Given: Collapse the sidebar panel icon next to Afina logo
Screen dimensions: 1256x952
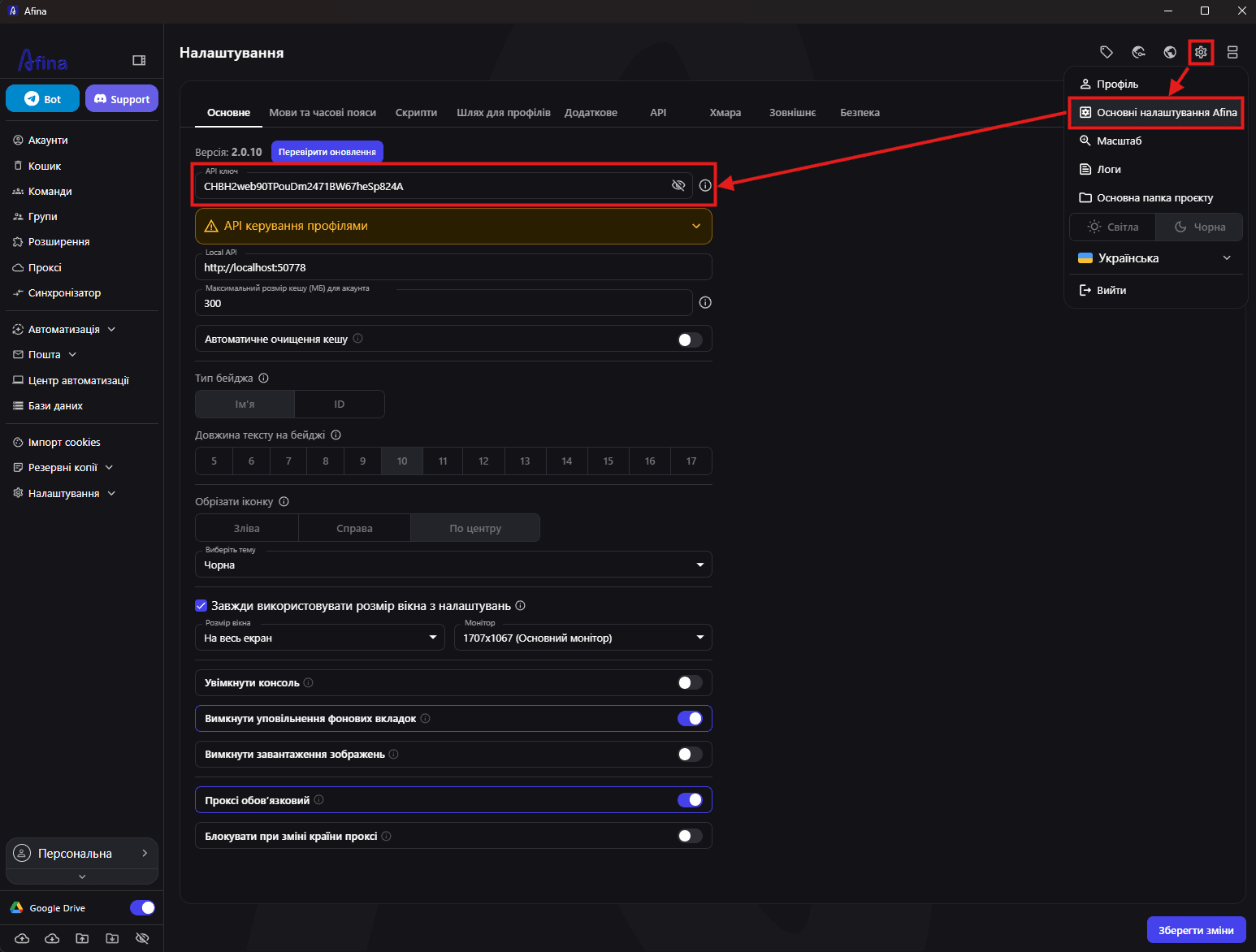Looking at the screenshot, I should (139, 60).
